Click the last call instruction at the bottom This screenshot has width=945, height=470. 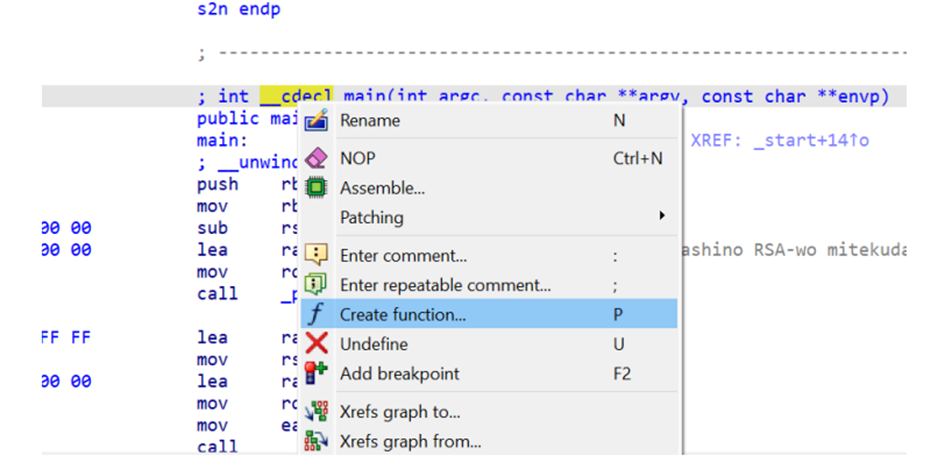pyautogui.click(x=218, y=446)
